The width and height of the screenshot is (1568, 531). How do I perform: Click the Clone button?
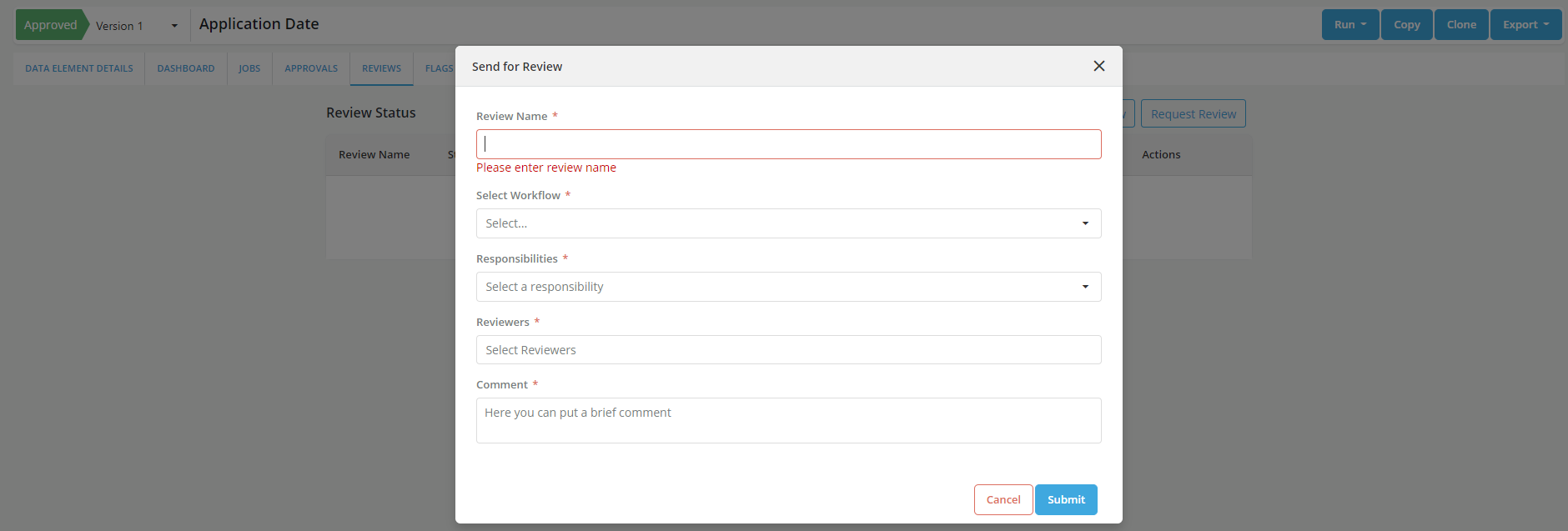tap(1461, 25)
